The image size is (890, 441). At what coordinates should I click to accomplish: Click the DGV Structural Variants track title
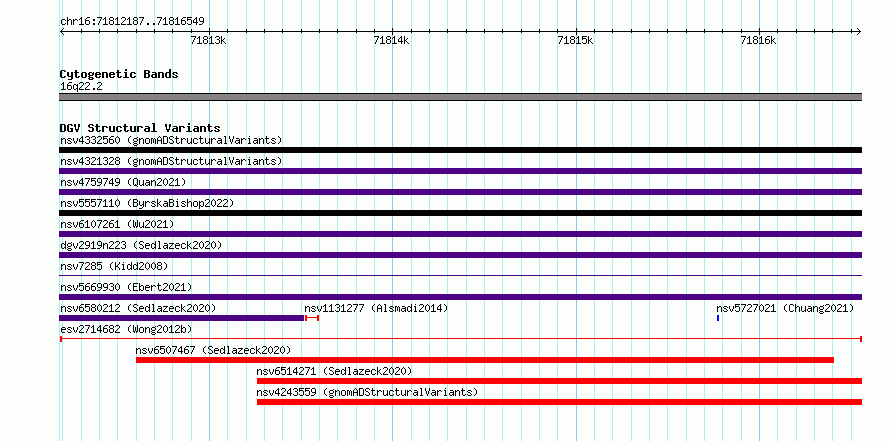[x=140, y=128]
